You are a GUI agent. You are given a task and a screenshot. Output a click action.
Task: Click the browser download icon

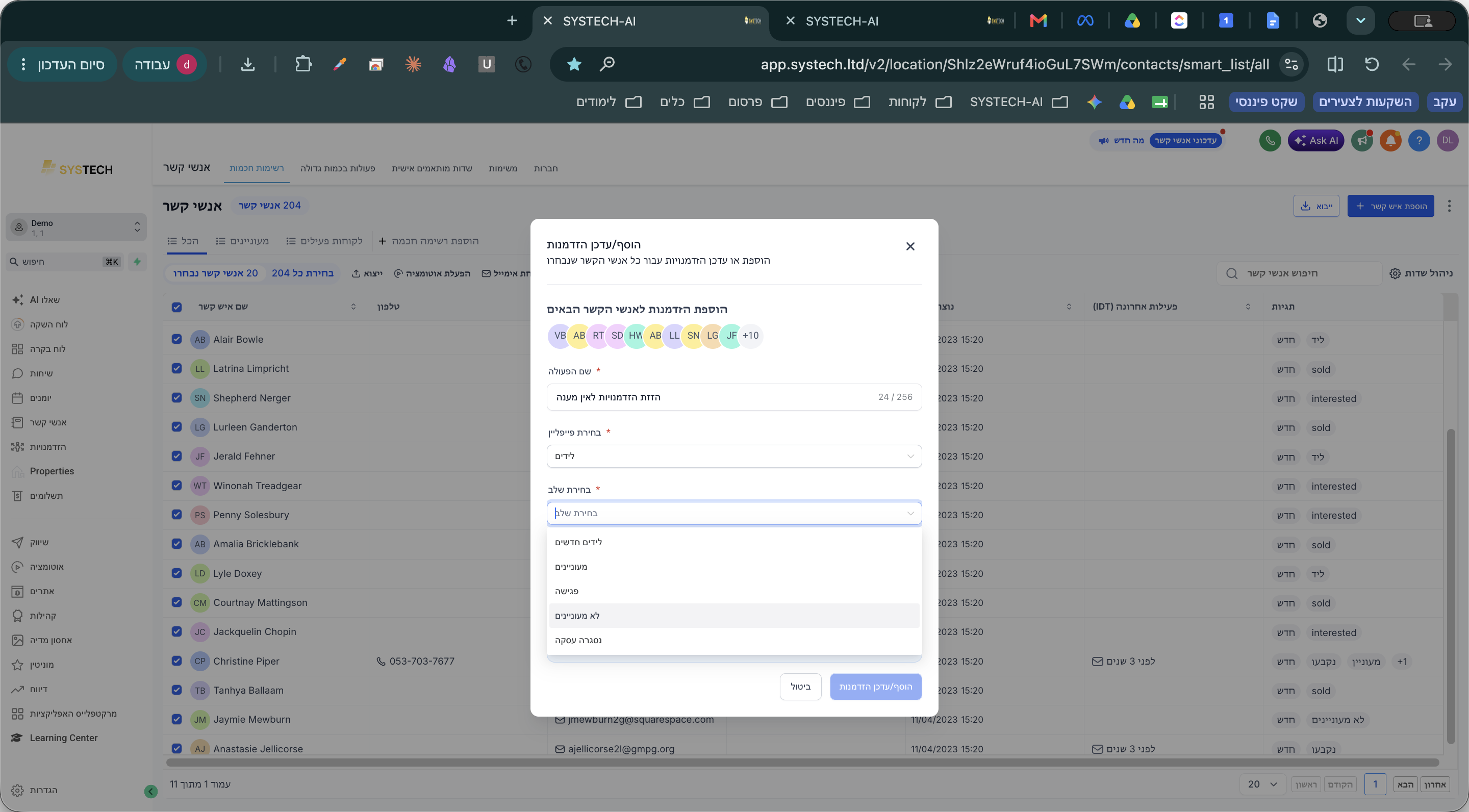(247, 64)
